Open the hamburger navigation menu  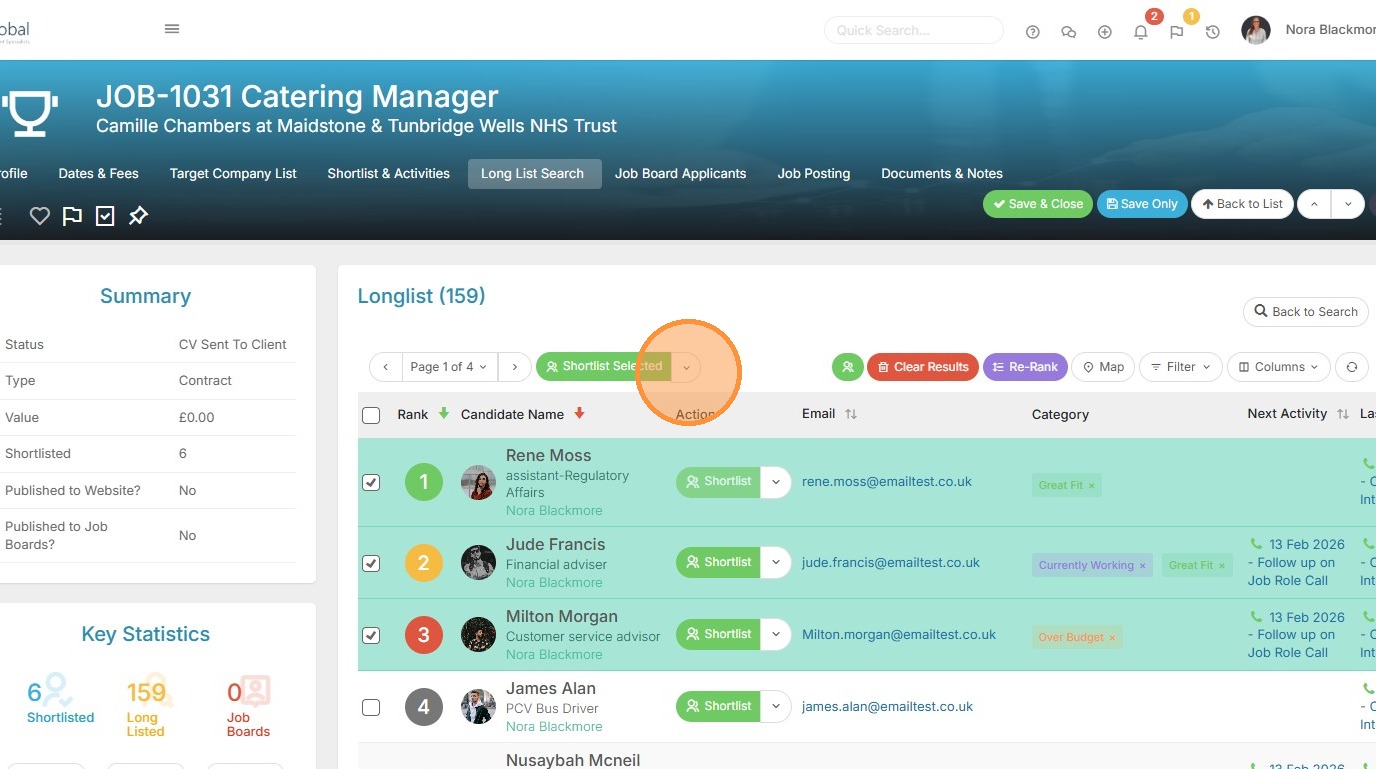(x=172, y=29)
